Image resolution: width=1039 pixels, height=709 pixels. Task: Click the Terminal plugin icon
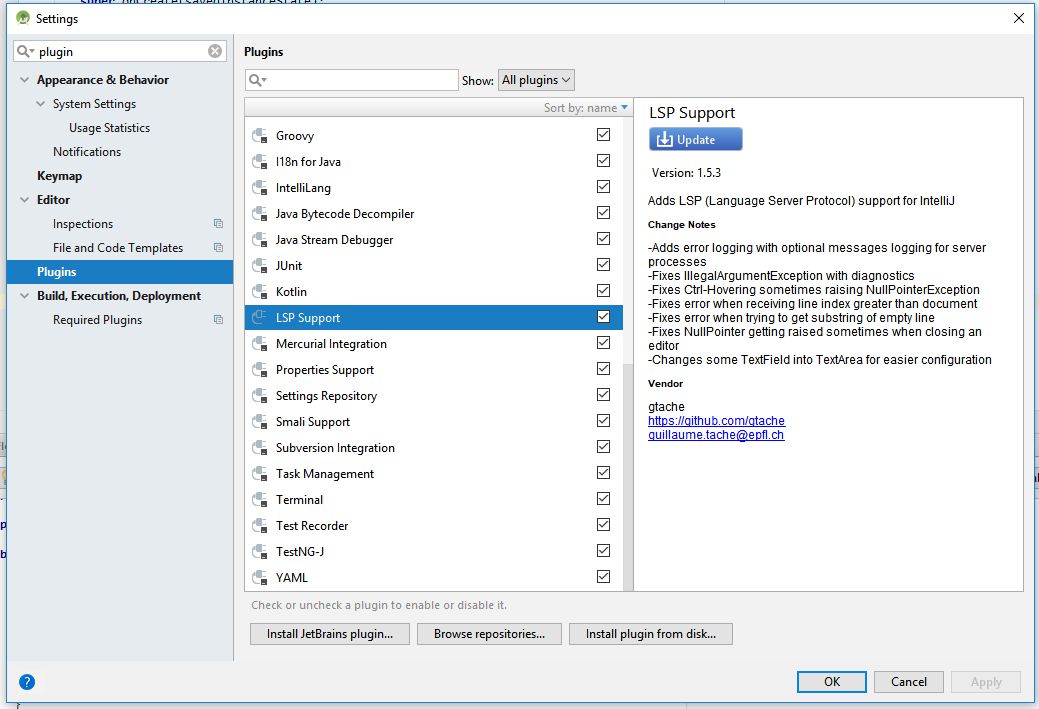coord(260,500)
